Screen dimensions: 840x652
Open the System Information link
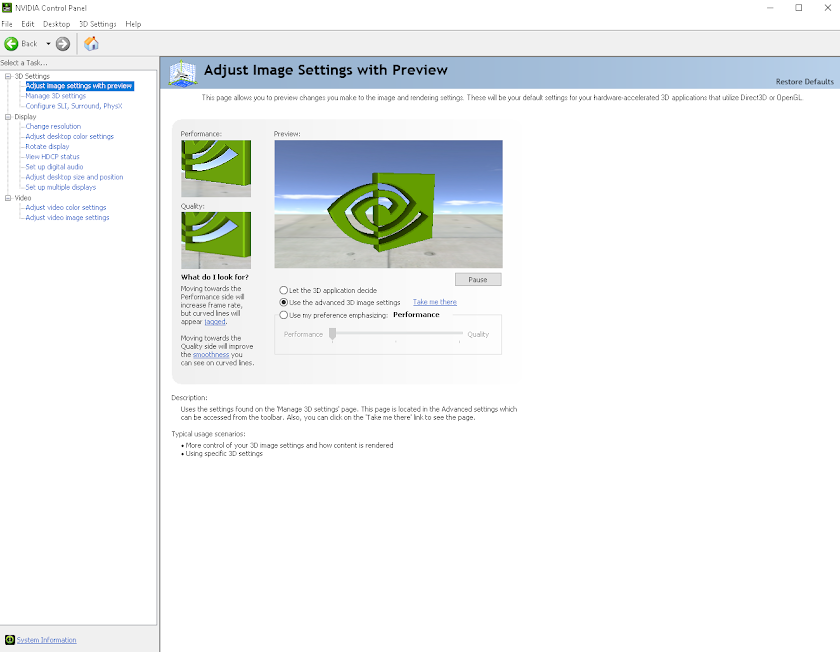click(46, 640)
